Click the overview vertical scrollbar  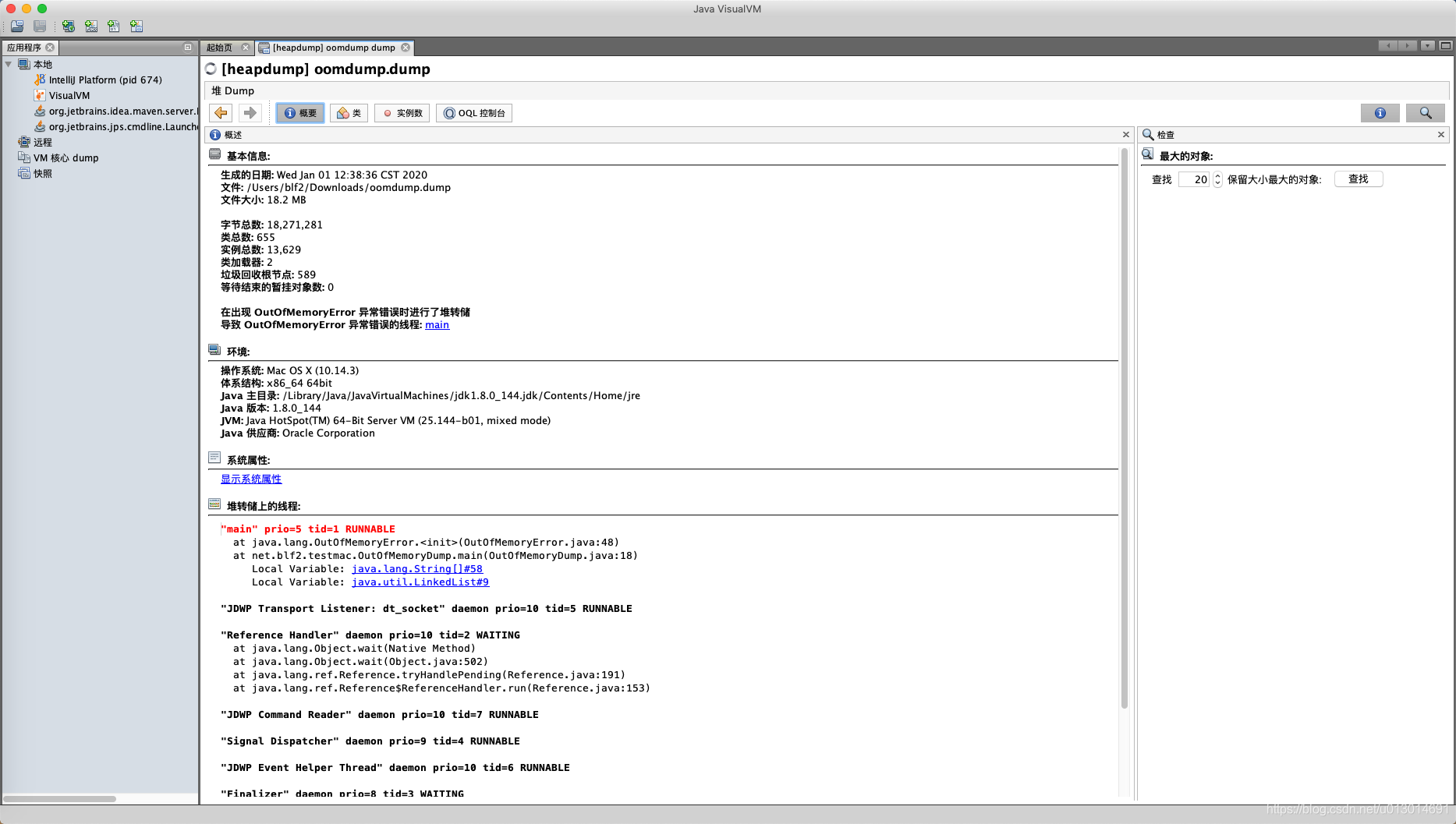pyautogui.click(x=1125, y=429)
